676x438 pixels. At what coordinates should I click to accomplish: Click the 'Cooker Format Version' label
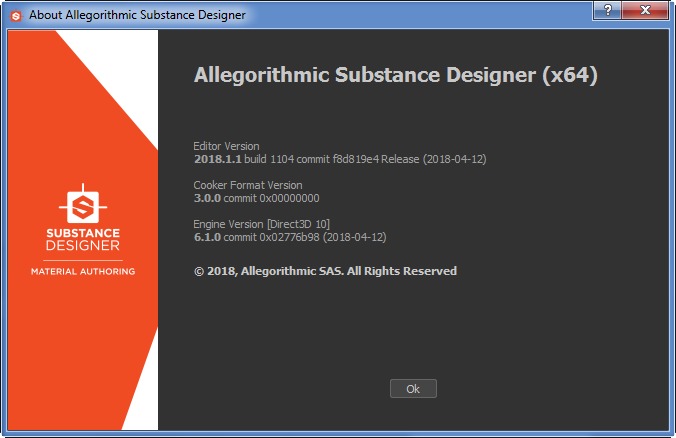pos(248,185)
